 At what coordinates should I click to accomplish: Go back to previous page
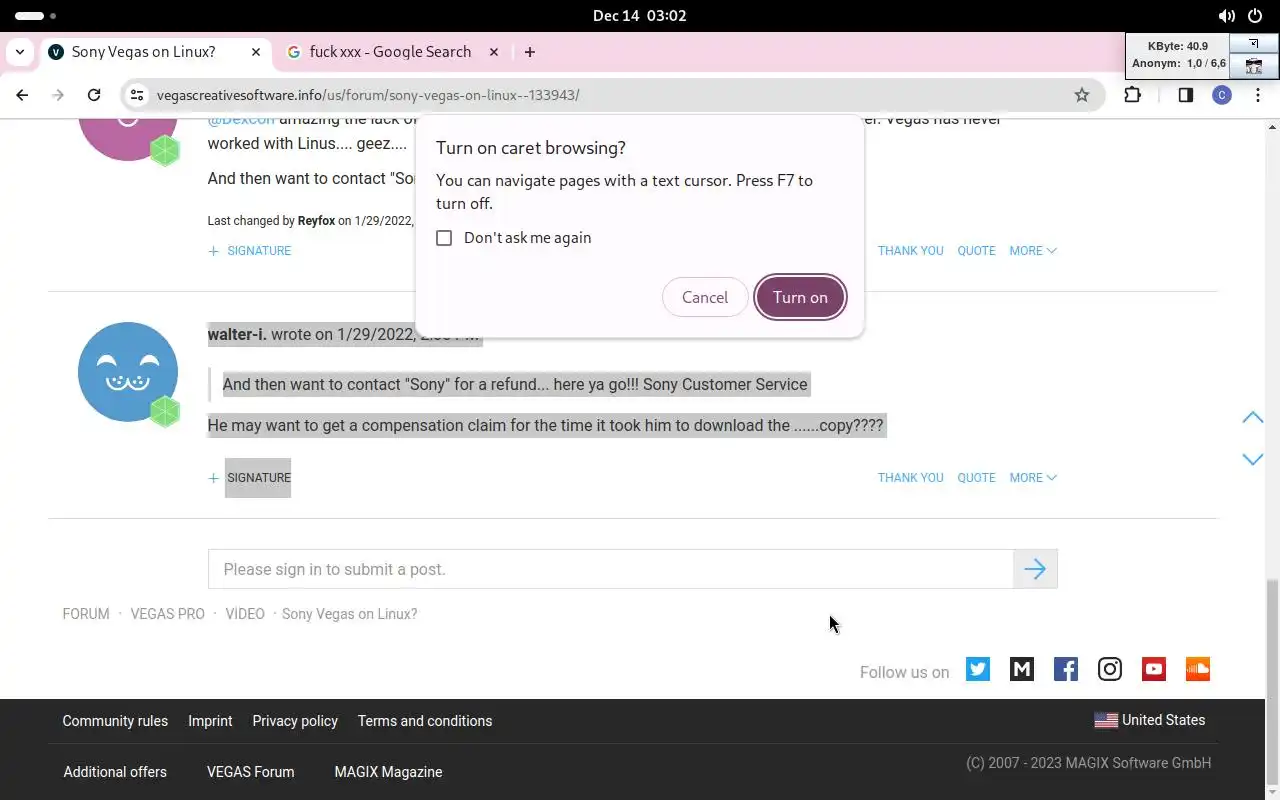pos(22,95)
